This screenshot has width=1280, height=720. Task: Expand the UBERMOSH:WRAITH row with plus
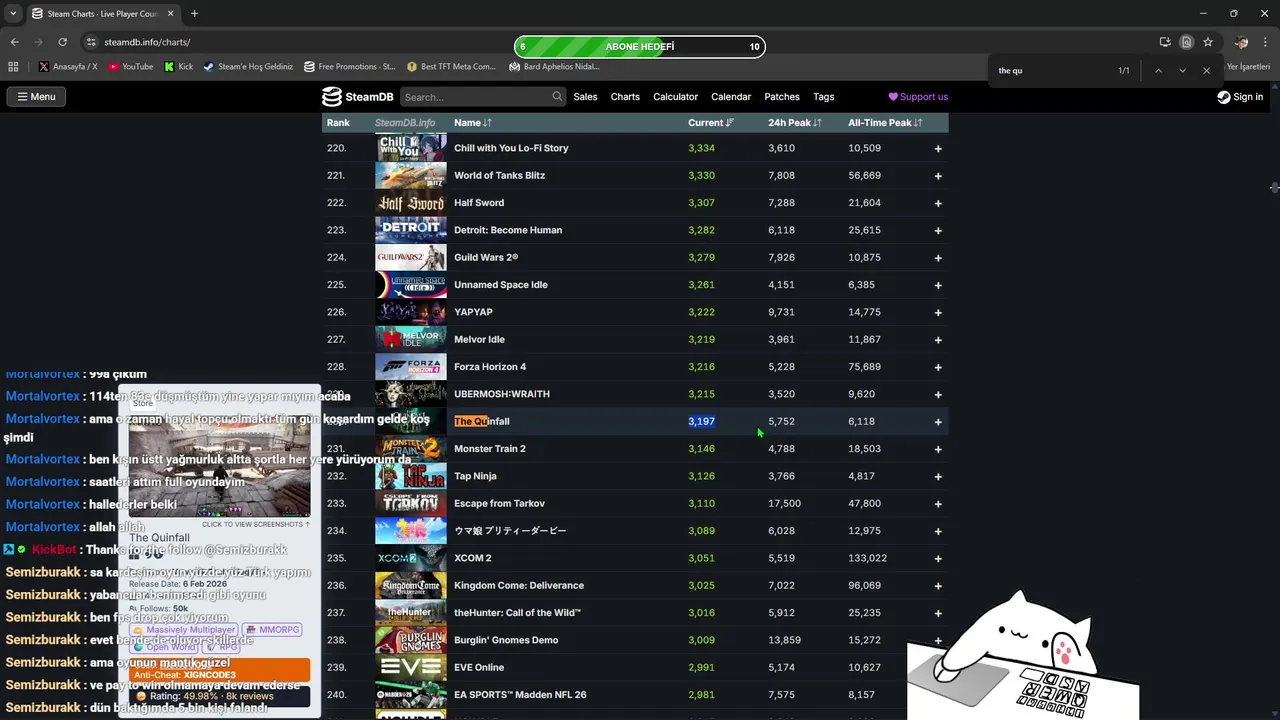tap(938, 394)
